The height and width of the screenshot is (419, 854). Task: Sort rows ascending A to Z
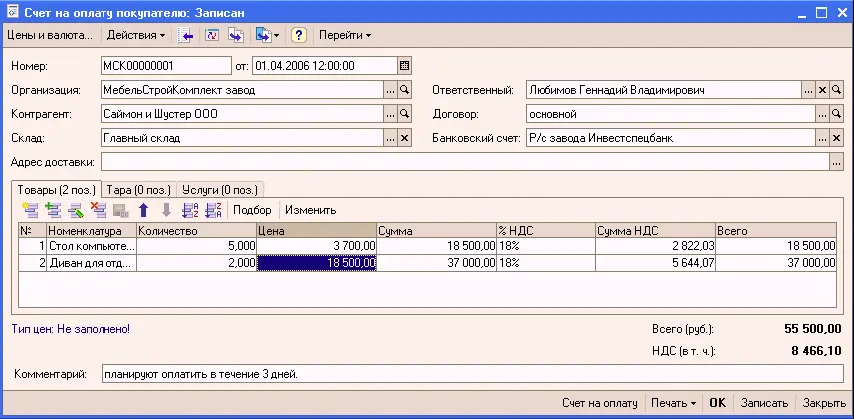(x=190, y=210)
